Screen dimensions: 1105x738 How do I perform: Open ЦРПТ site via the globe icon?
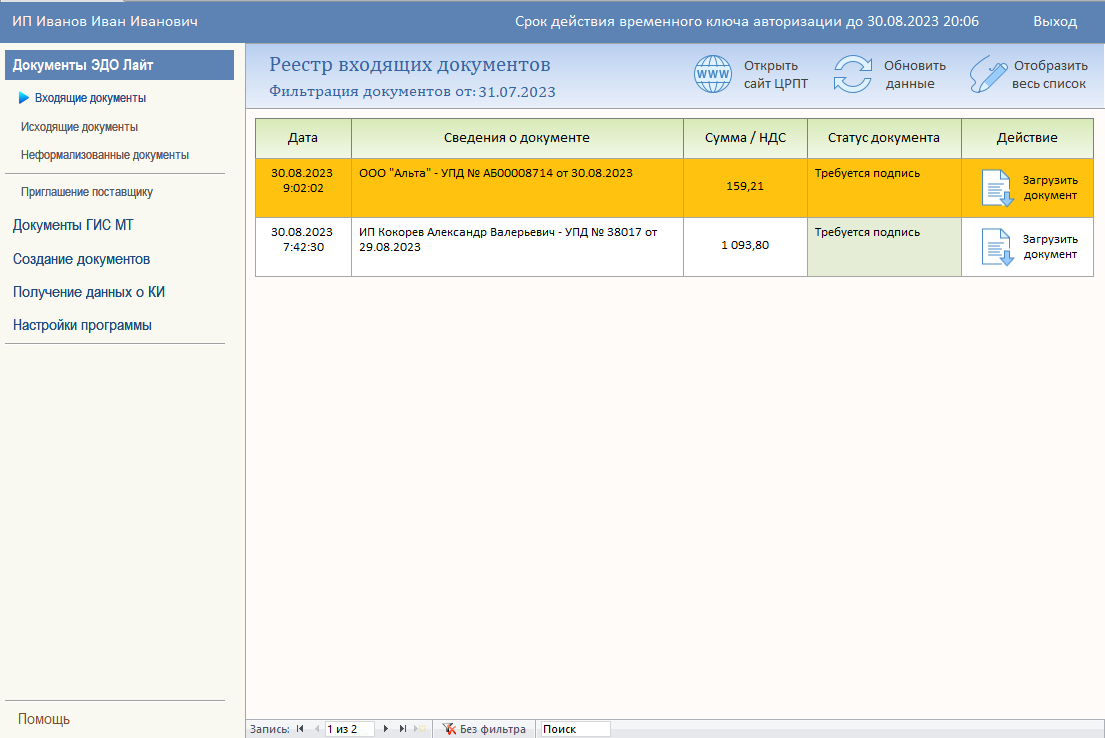713,73
